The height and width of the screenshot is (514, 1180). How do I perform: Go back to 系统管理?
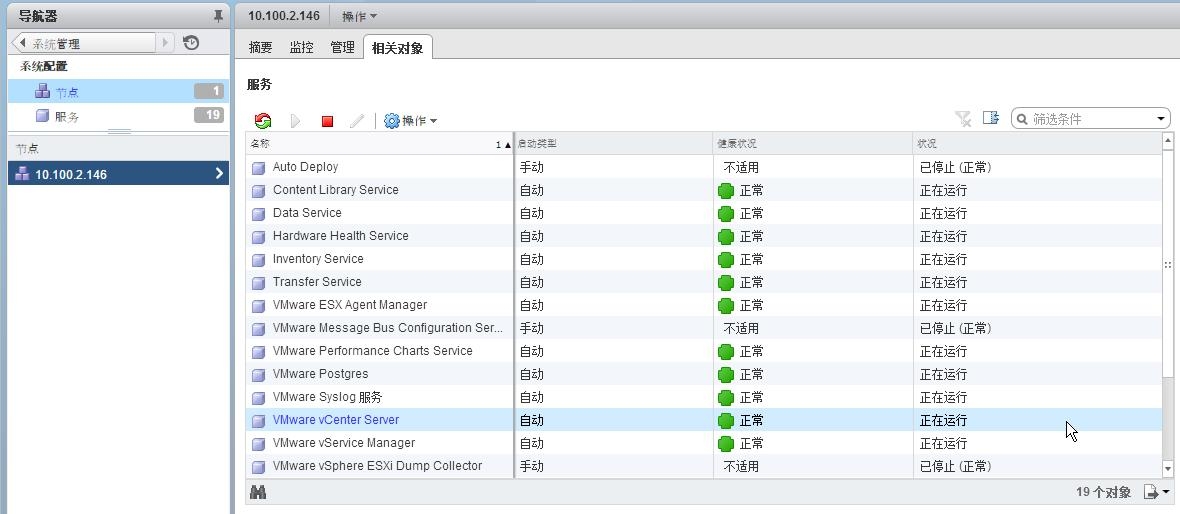(83, 44)
